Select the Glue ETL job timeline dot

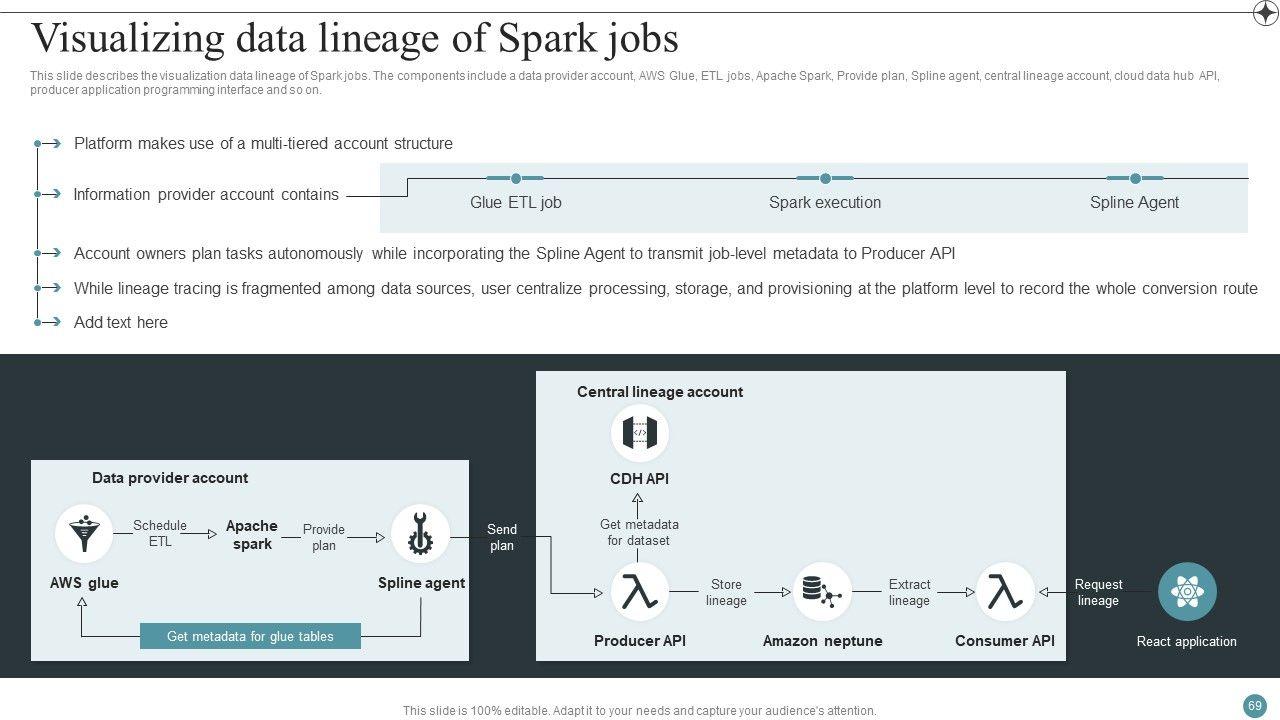(x=515, y=179)
